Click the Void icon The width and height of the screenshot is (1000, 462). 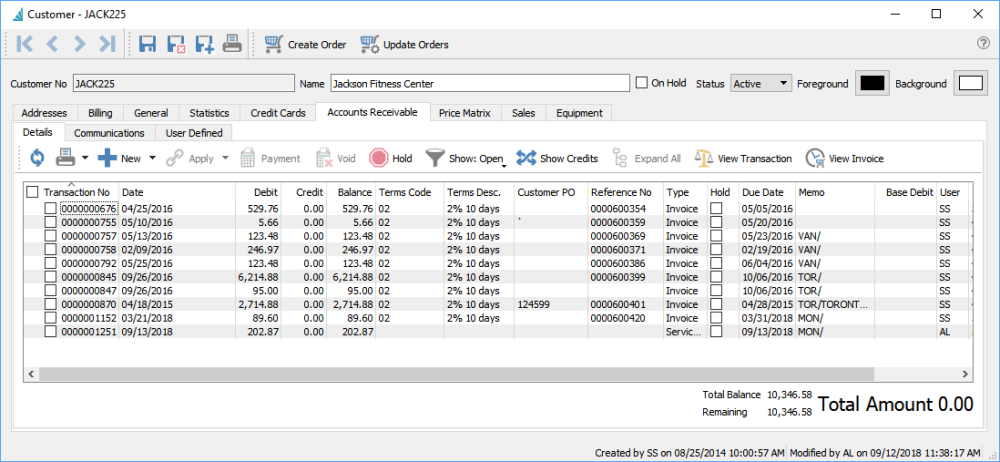(325, 158)
